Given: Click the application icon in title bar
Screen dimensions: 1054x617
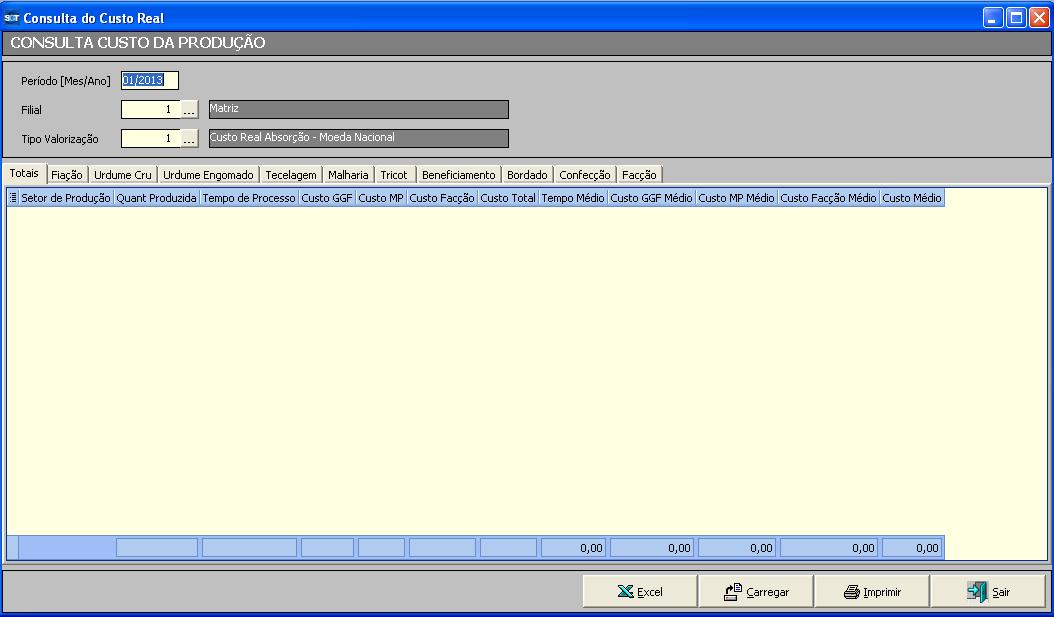Looking at the screenshot, I should [x=12, y=18].
